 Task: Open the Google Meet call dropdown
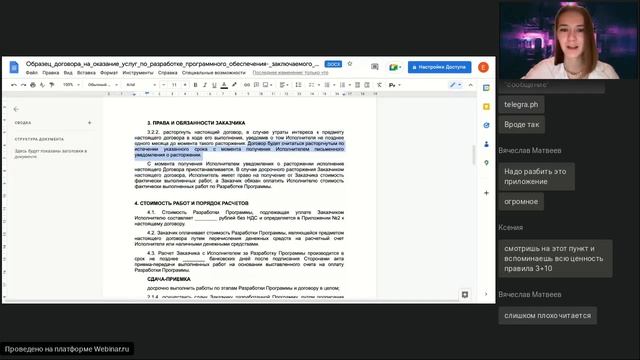394,67
